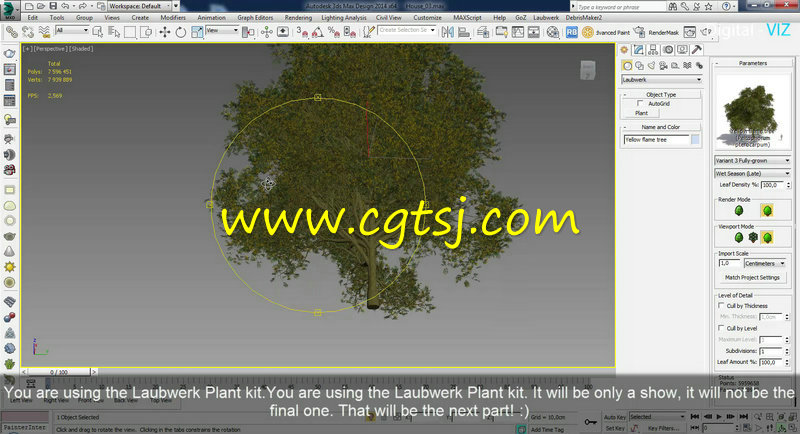
Task: Toggle the Angle Snap icon
Action: tap(317, 32)
